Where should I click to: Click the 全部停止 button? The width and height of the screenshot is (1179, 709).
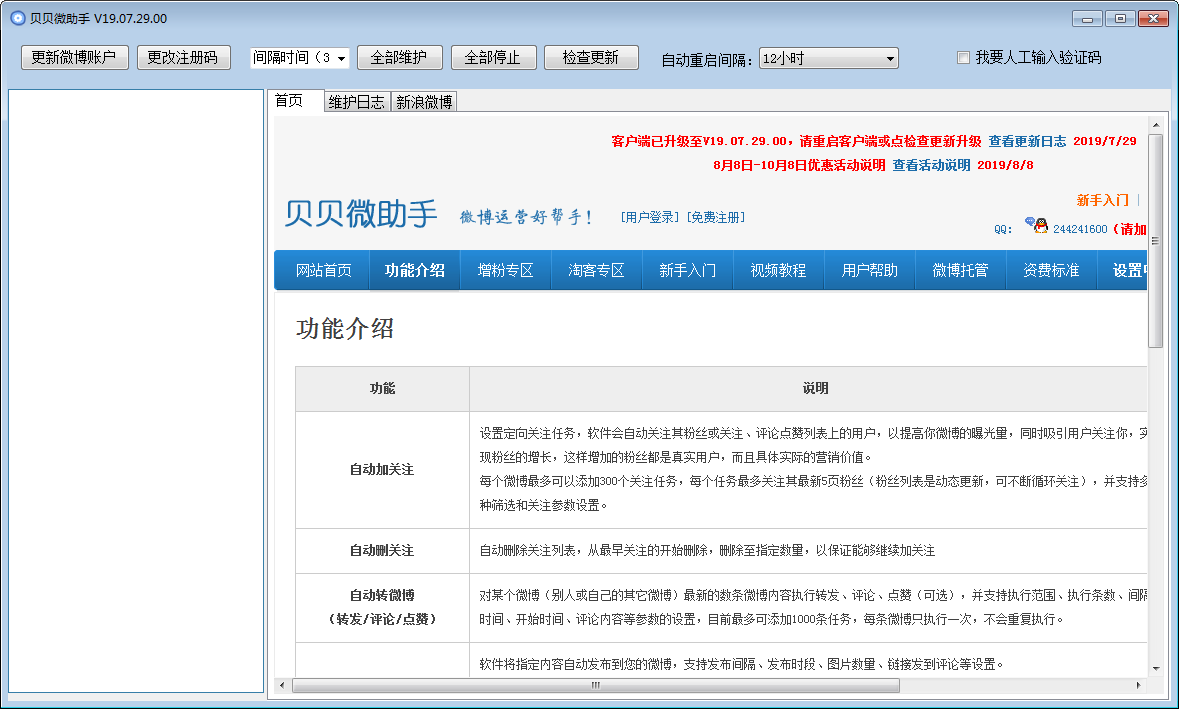[x=493, y=58]
